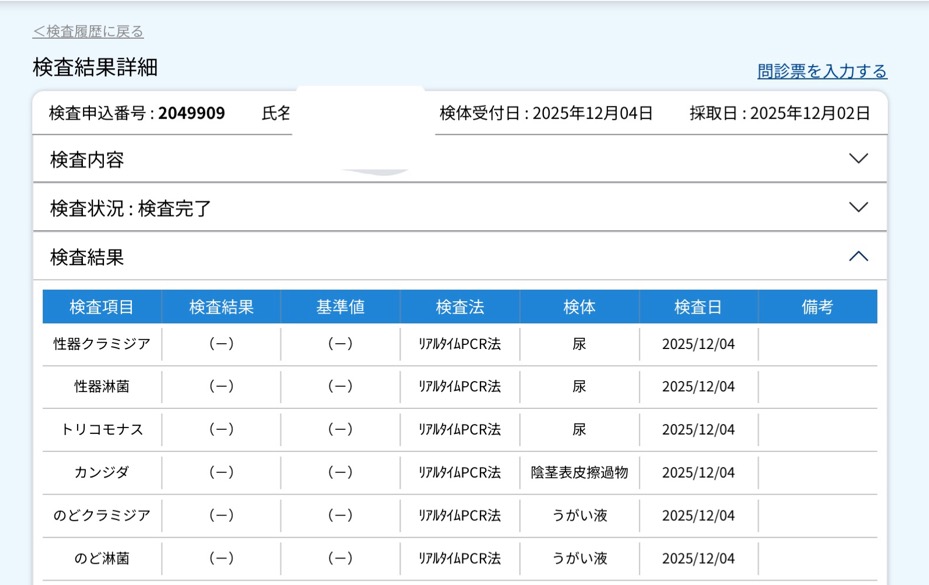Click the のど淋菌 test item
Viewport: 929px width, 585px height.
(102, 559)
